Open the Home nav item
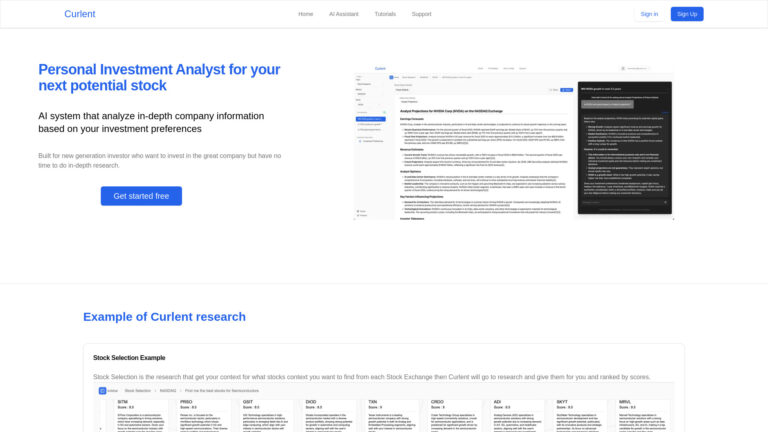This screenshot has height=432, width=768. [306, 14]
